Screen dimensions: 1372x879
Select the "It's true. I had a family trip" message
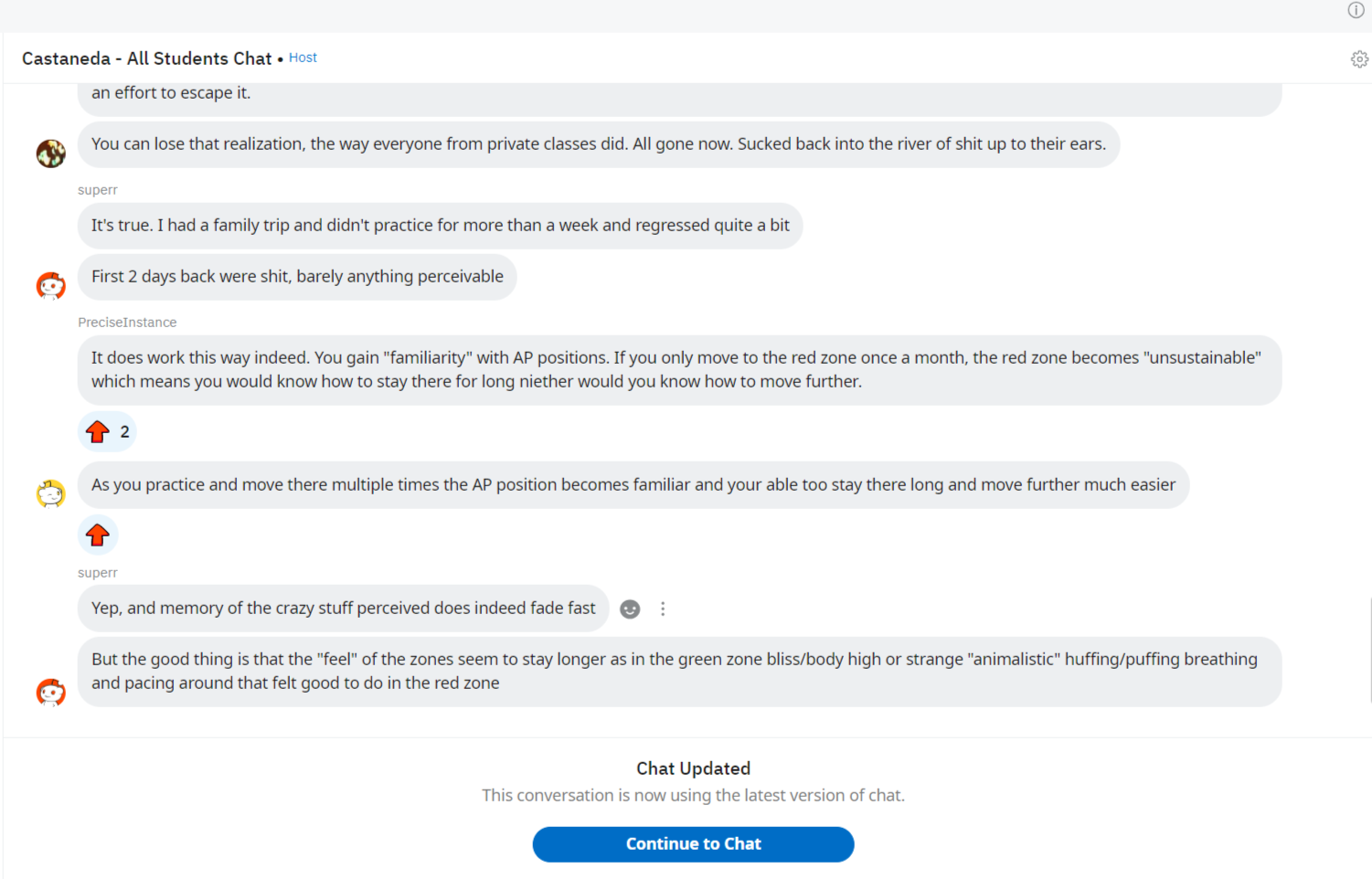click(x=440, y=226)
